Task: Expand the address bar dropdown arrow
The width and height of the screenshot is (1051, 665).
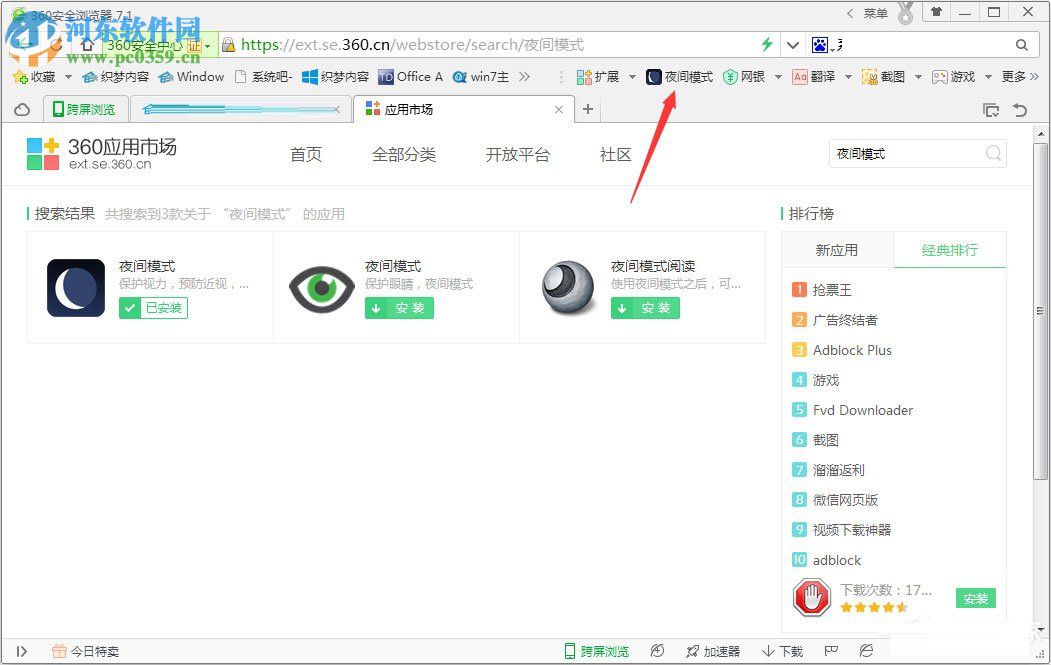Action: coord(791,44)
